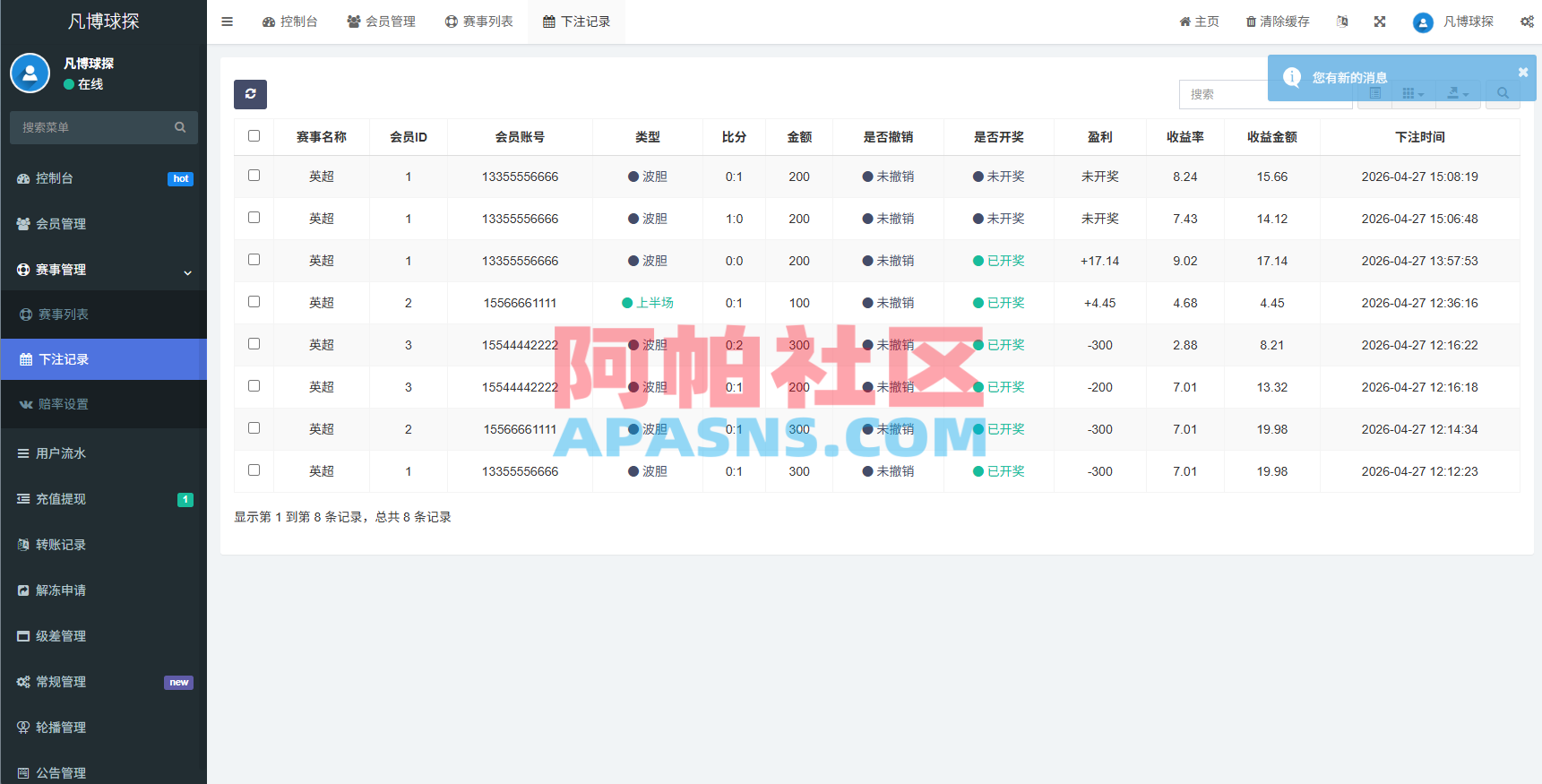Open the language switch icon in top bar
1542x784 pixels.
point(1342,22)
